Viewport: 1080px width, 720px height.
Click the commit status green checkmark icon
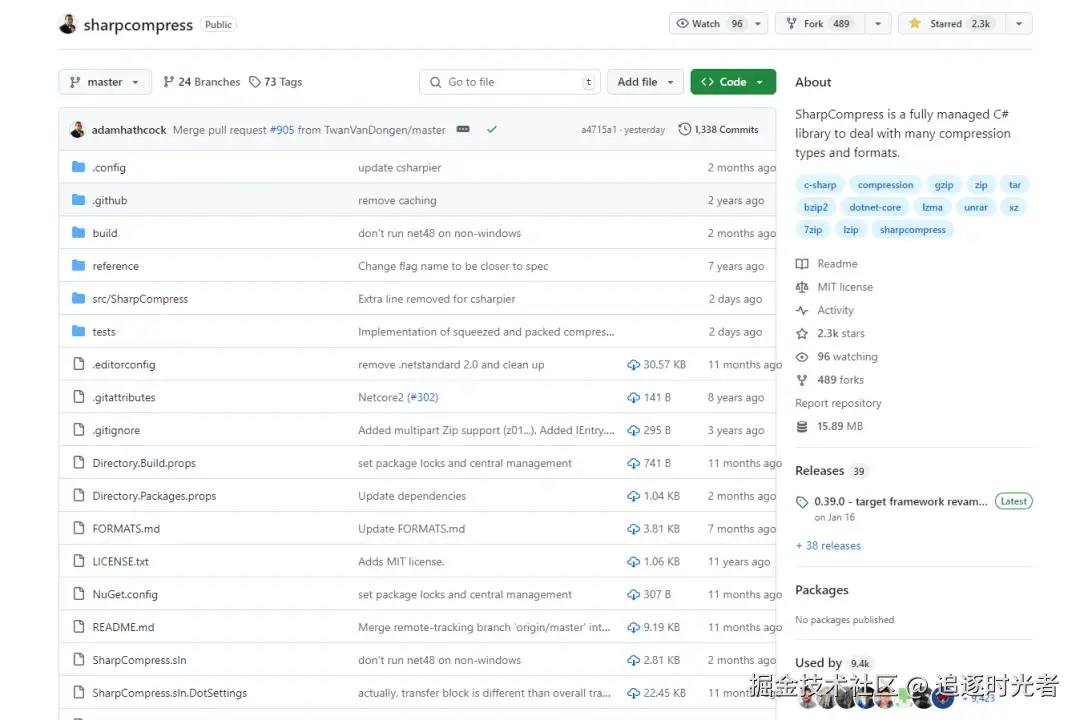[x=491, y=130]
